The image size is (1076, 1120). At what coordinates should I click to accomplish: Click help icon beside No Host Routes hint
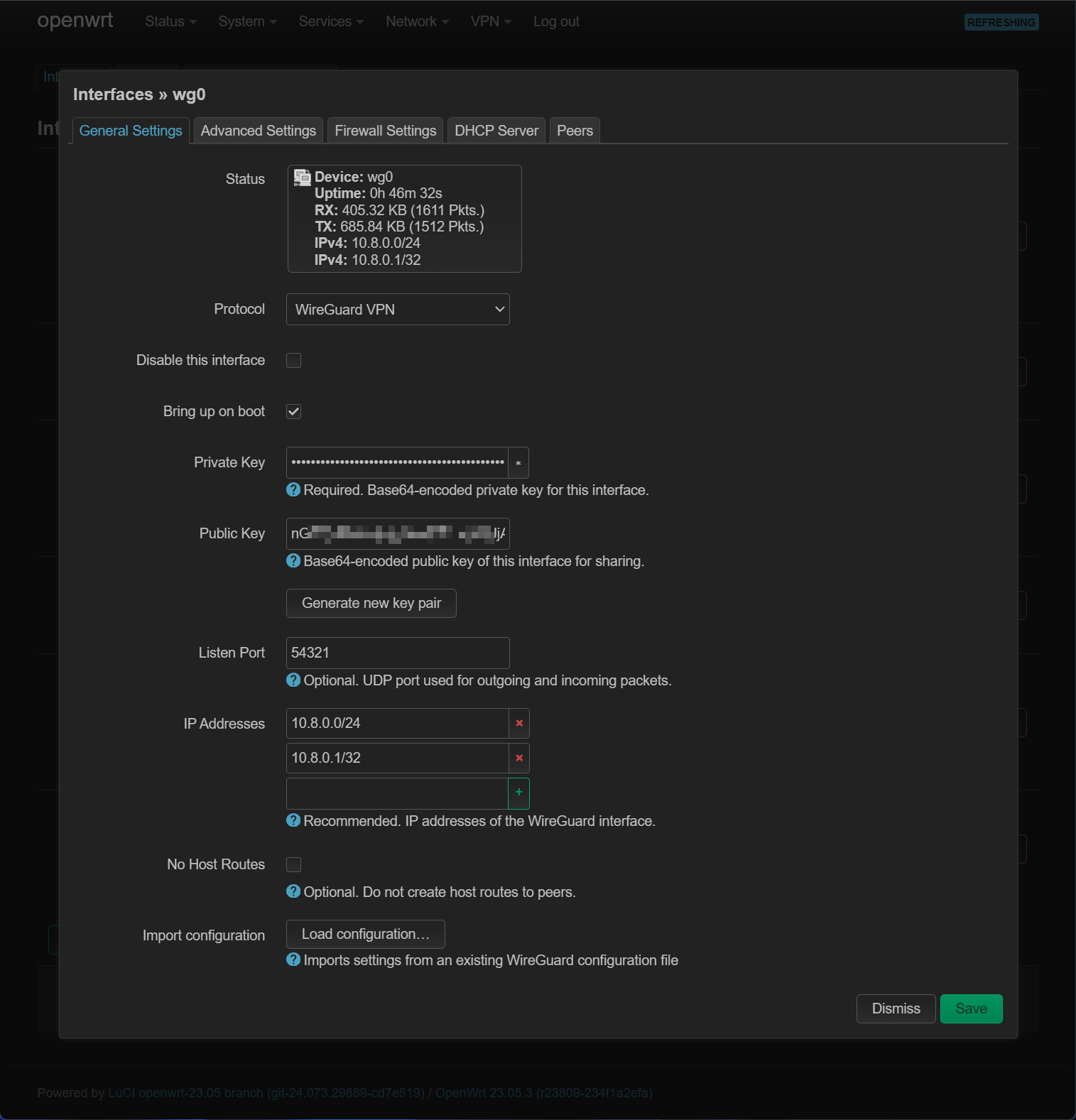[x=293, y=891]
